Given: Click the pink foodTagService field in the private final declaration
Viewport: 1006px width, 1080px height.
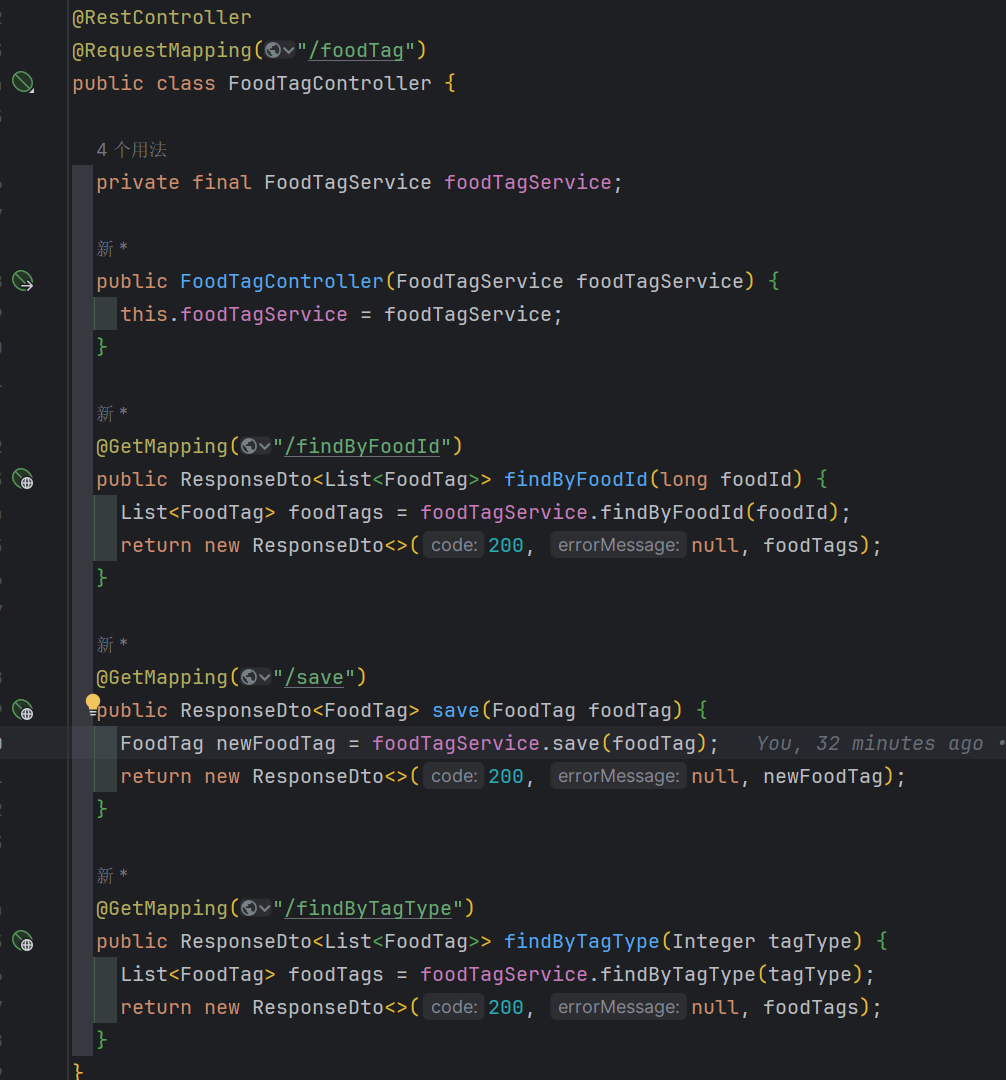Looking at the screenshot, I should (x=527, y=183).
